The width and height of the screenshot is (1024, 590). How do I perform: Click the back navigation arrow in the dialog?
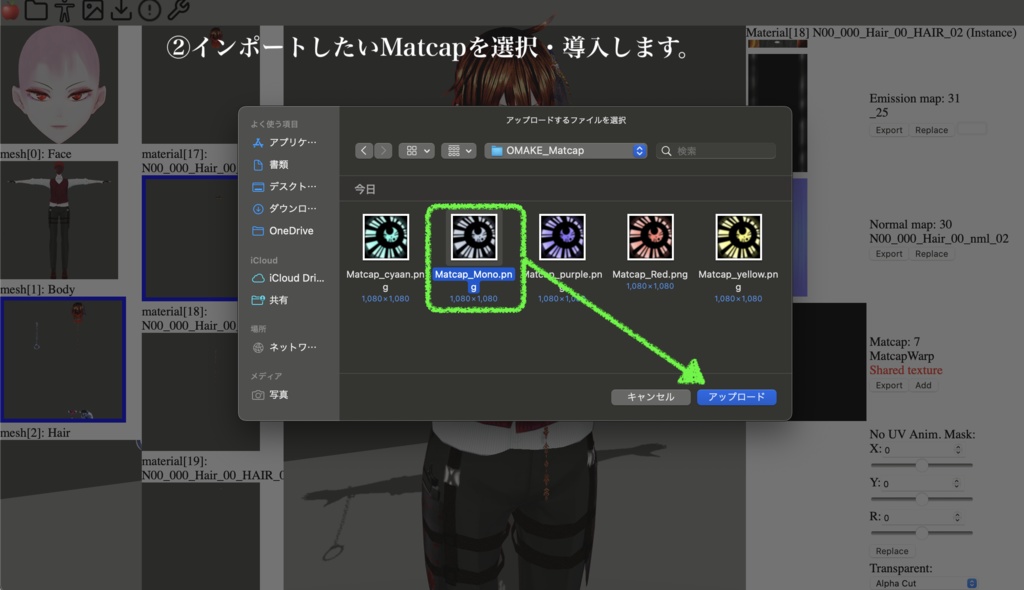[363, 150]
